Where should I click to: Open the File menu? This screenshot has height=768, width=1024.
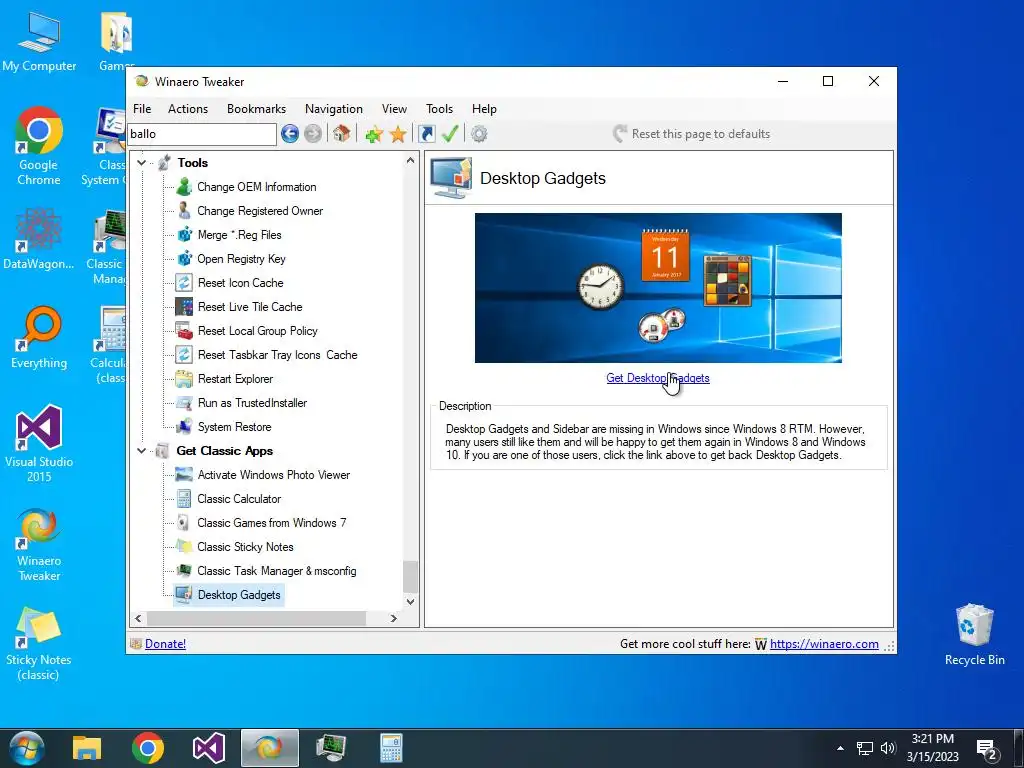tap(142, 109)
